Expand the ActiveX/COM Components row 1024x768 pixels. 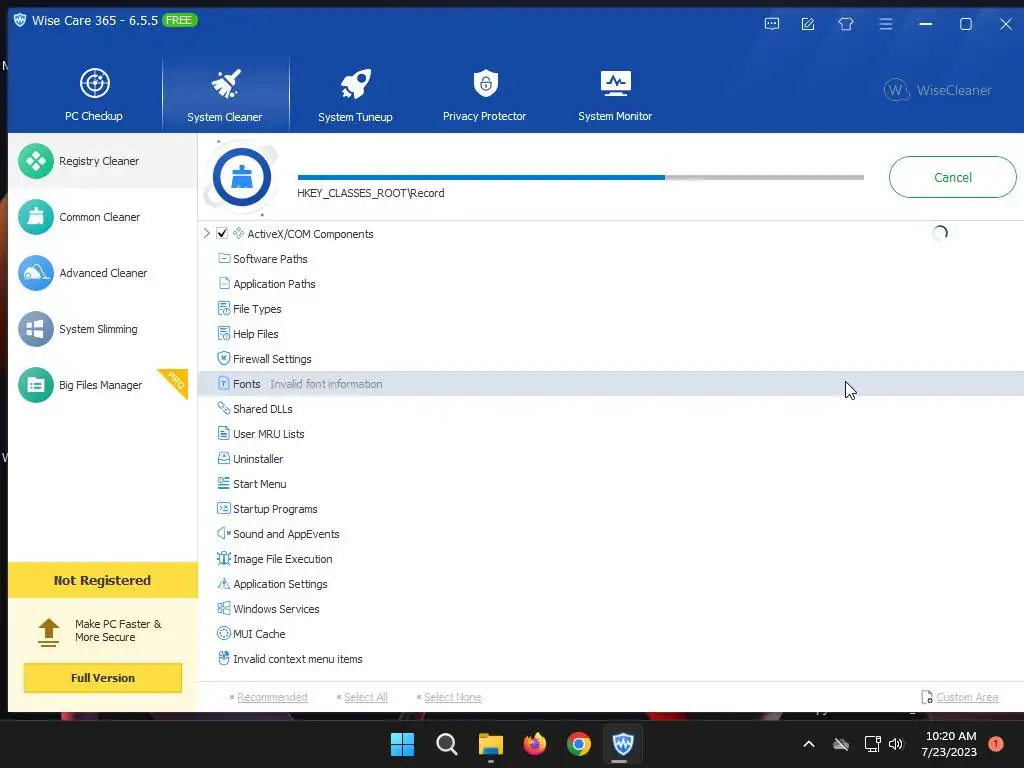click(x=206, y=233)
